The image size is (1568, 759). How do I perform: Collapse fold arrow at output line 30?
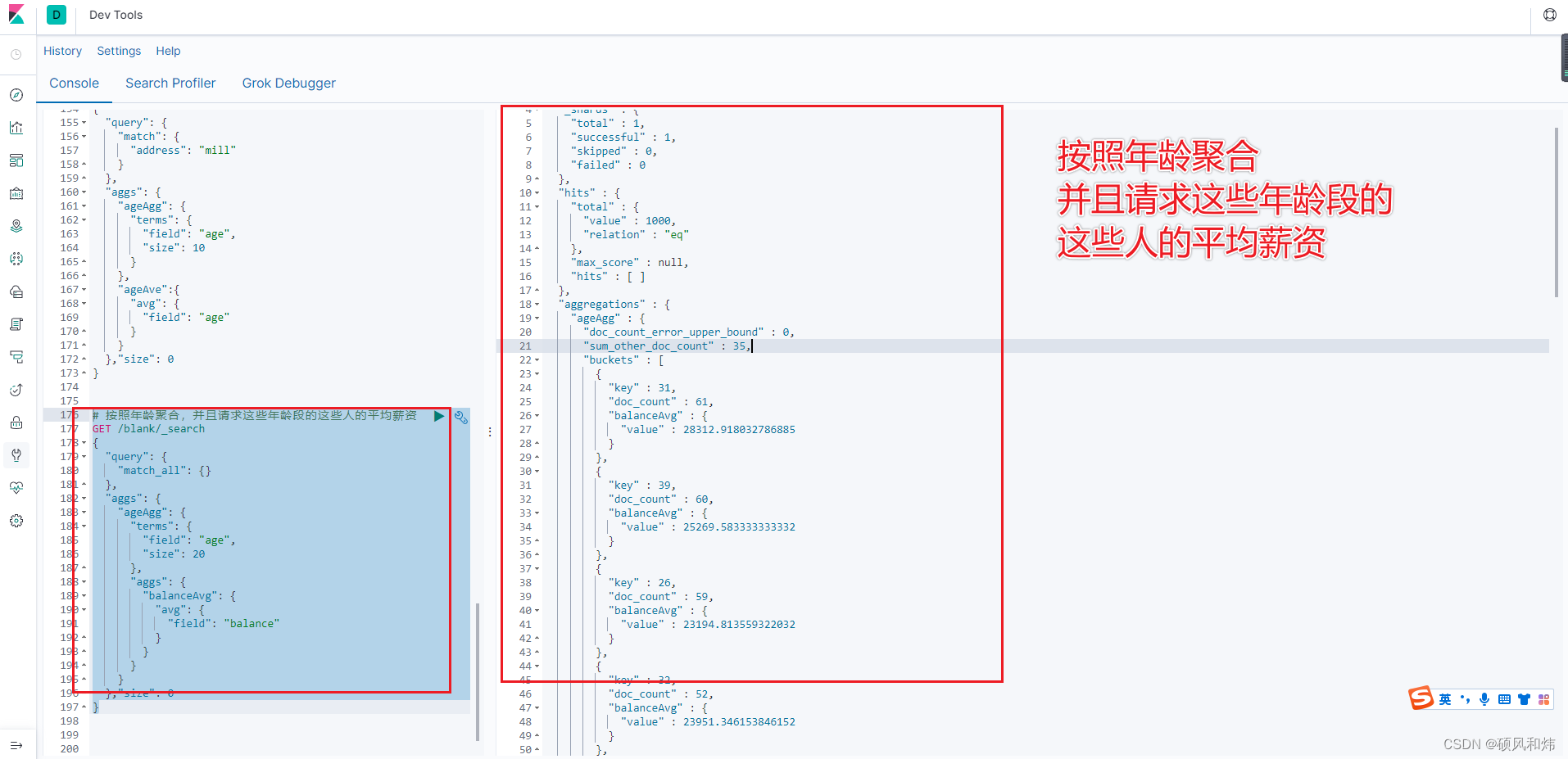[537, 472]
